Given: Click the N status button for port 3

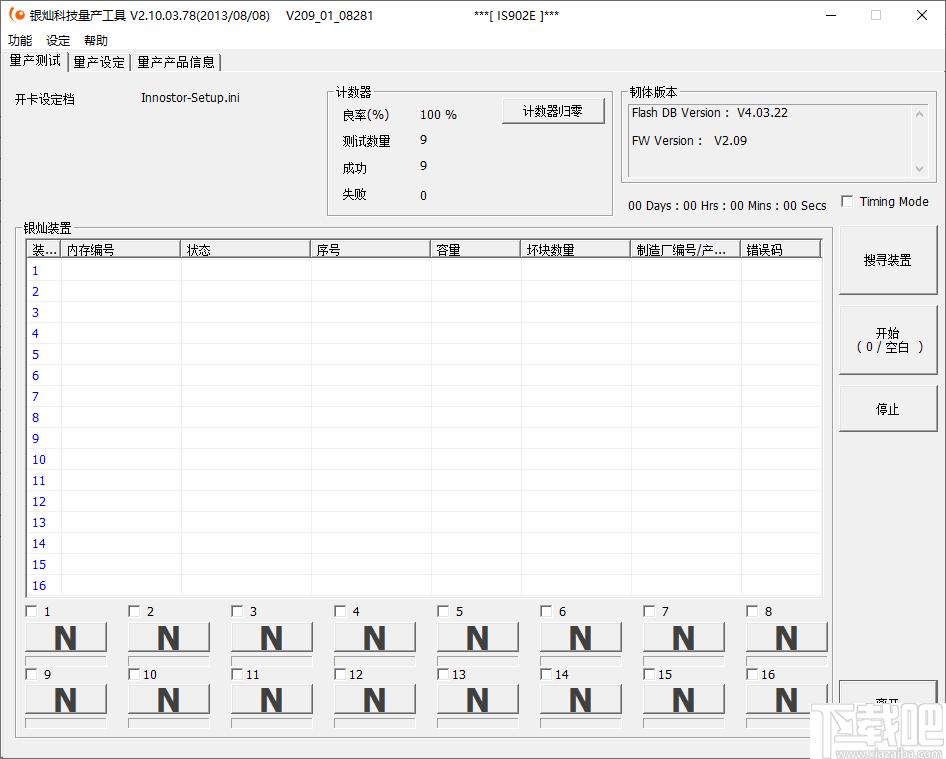Looking at the screenshot, I should pos(271,637).
